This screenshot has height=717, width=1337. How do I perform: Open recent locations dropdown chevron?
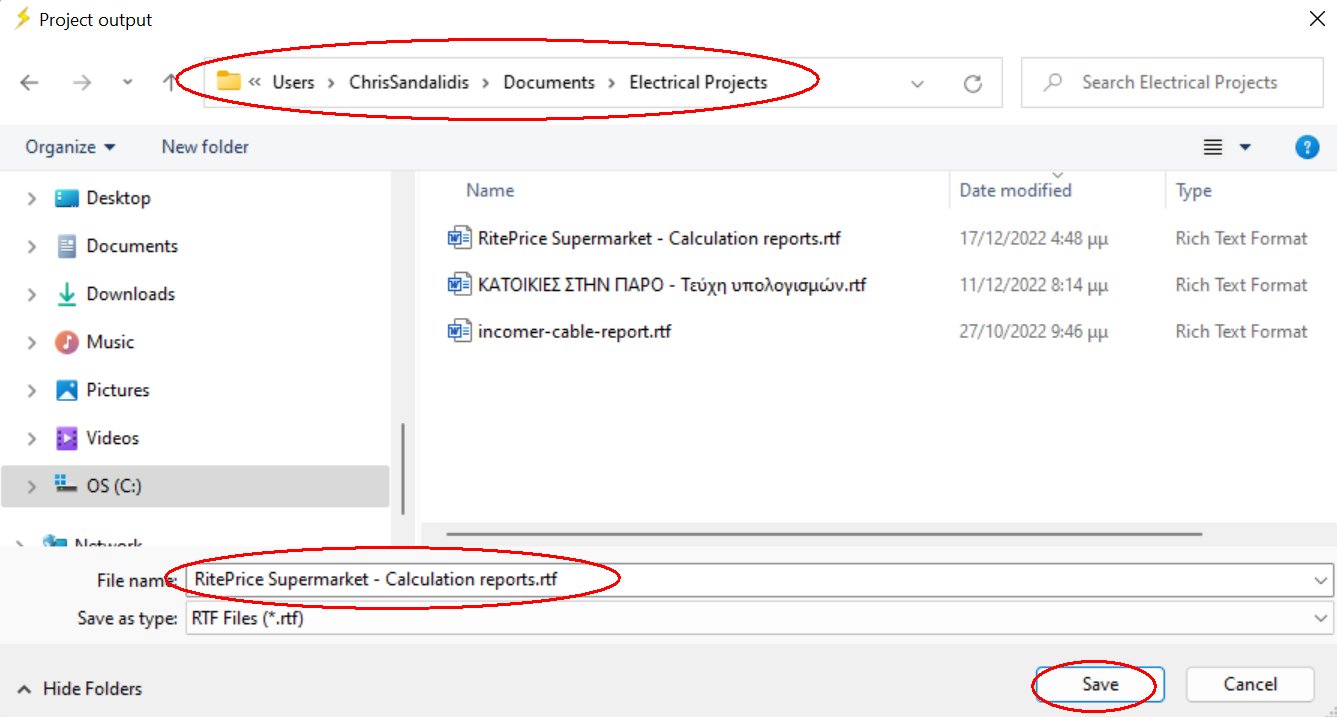(x=127, y=83)
